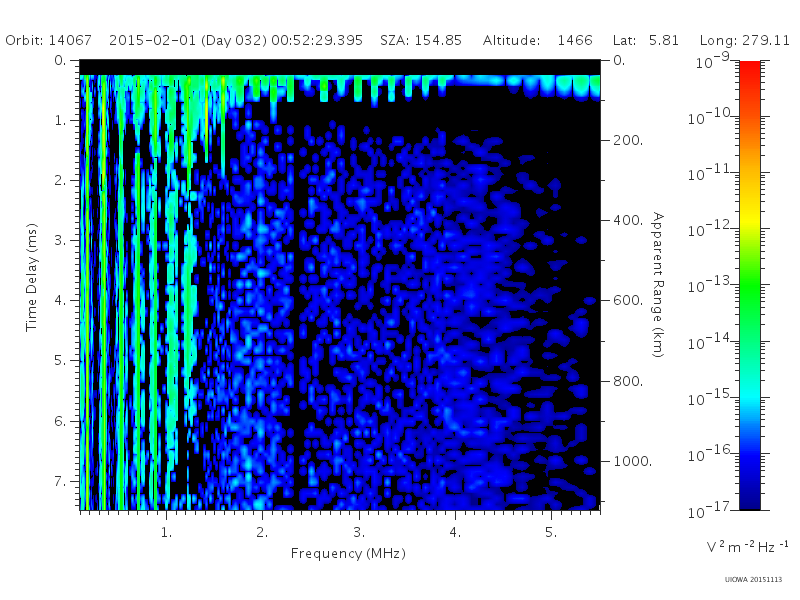Click the '1.' tick on frequency axis
Viewport: 800px width, 600px height.
pos(166,533)
